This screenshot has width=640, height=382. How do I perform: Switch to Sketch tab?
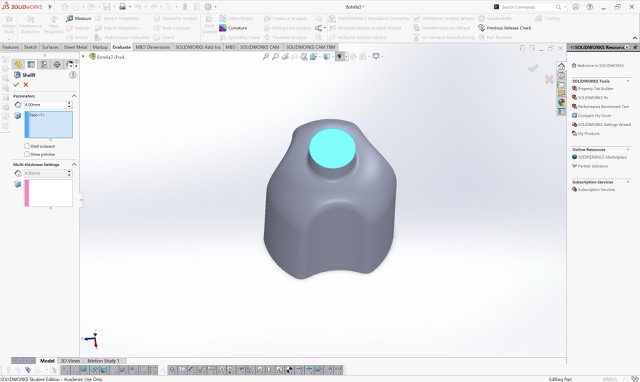(x=30, y=47)
